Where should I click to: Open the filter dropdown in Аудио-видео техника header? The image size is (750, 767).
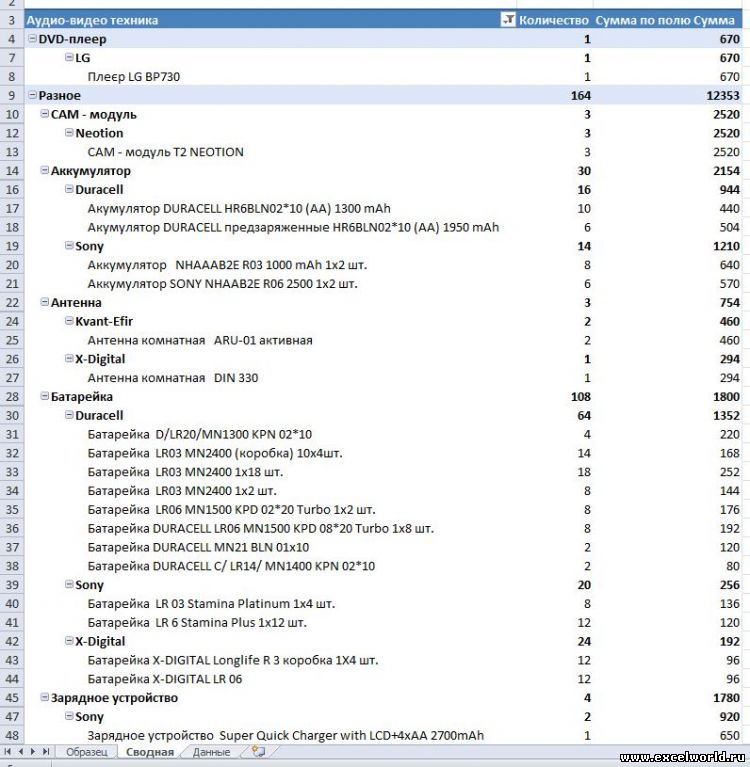508,20
